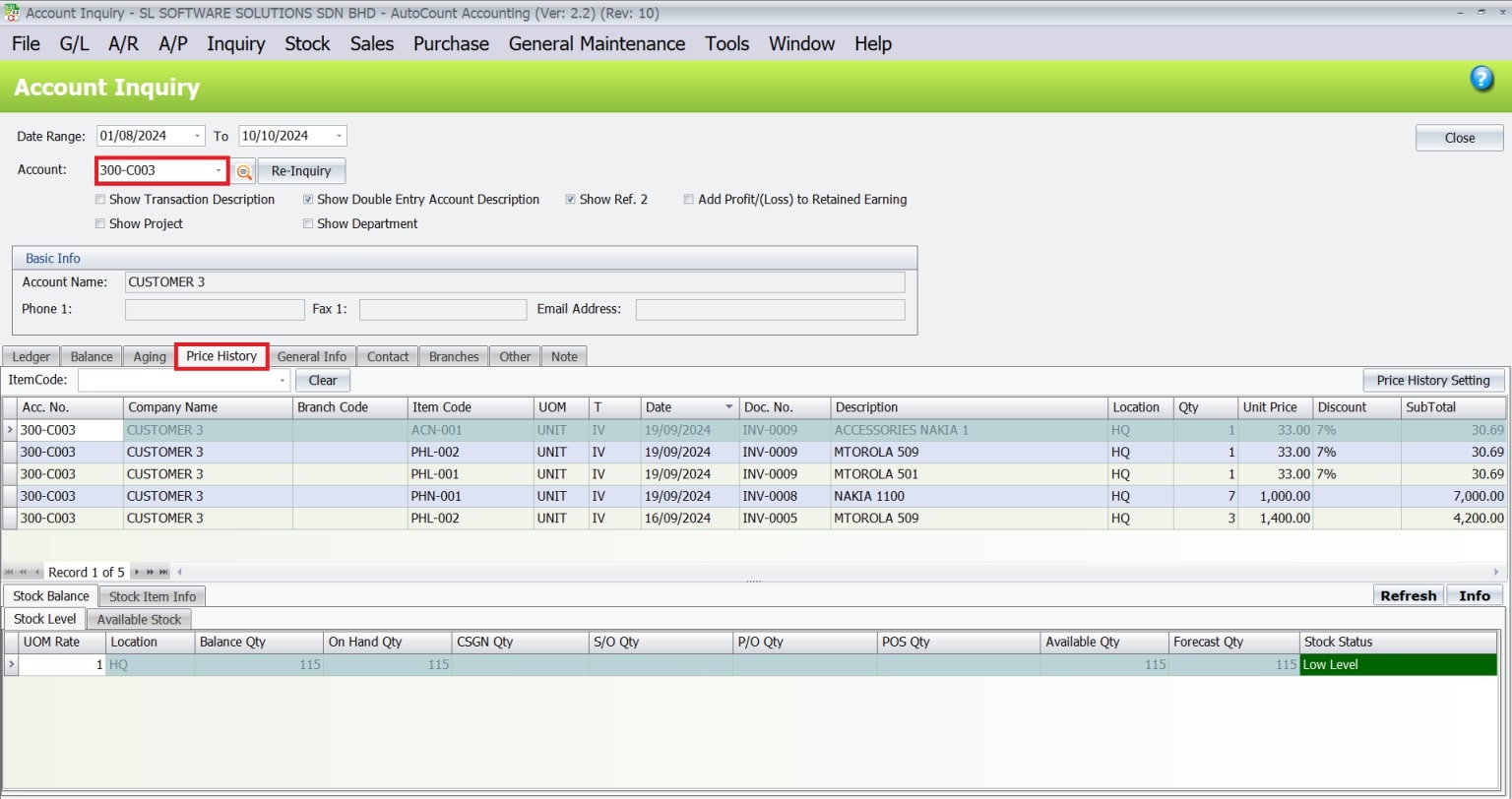
Task: Jump to last record using navigator icon
Action: (163, 572)
